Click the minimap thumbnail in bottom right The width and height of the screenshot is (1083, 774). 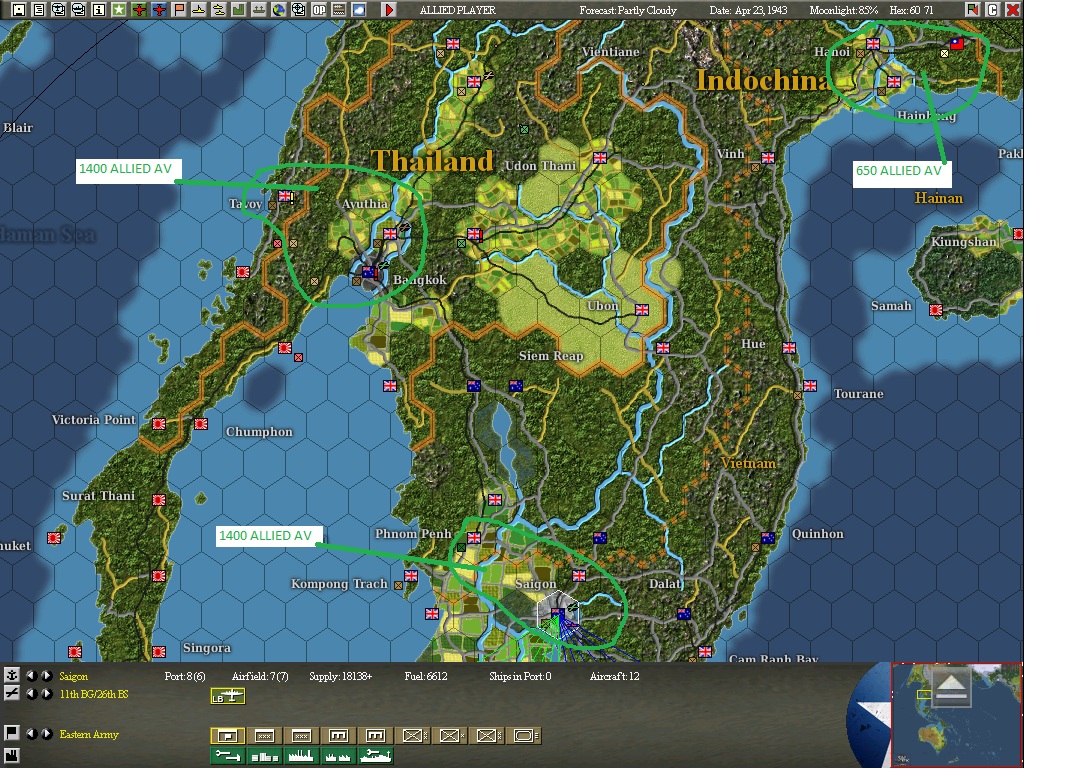tap(957, 715)
